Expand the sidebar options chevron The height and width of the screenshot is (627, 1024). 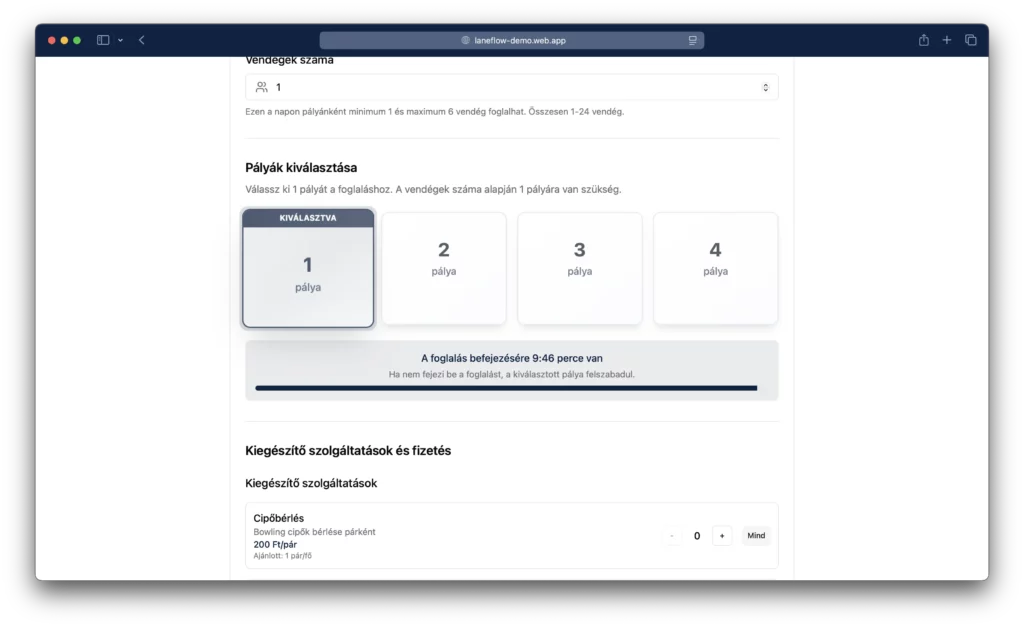click(121, 40)
